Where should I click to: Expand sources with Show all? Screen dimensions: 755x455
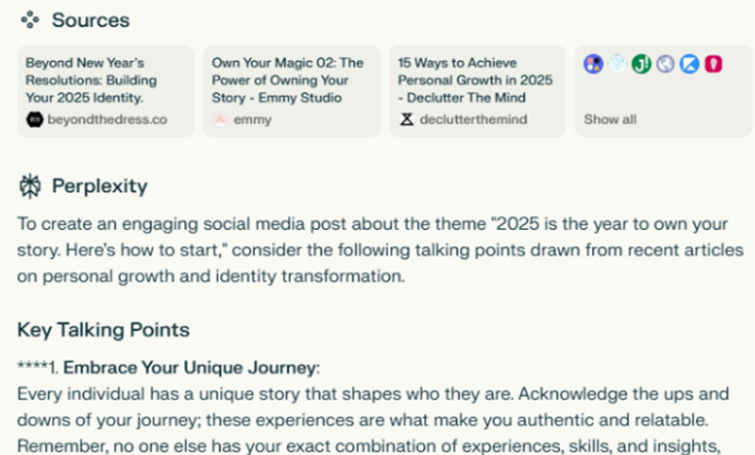coord(610,119)
